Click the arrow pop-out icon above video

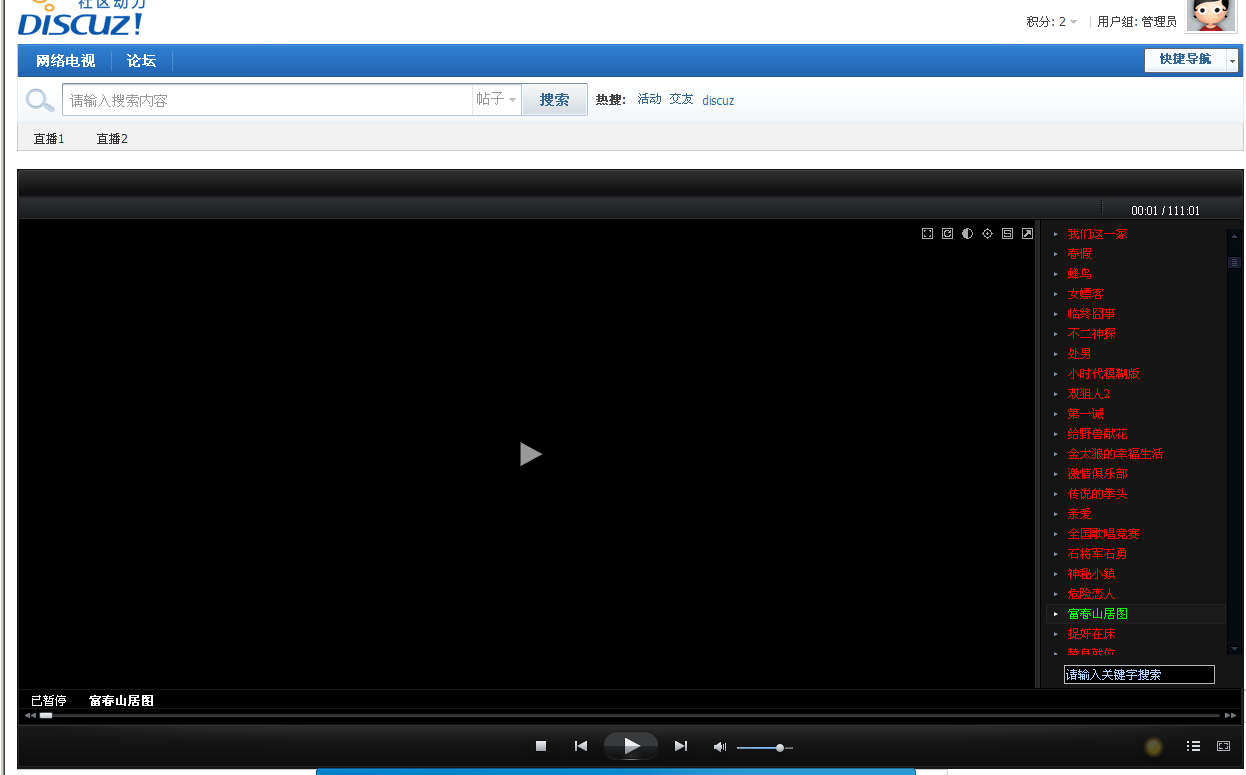tap(1027, 233)
